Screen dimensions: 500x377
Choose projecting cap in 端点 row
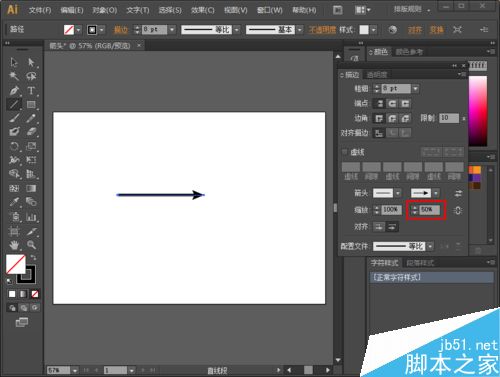[x=405, y=104]
